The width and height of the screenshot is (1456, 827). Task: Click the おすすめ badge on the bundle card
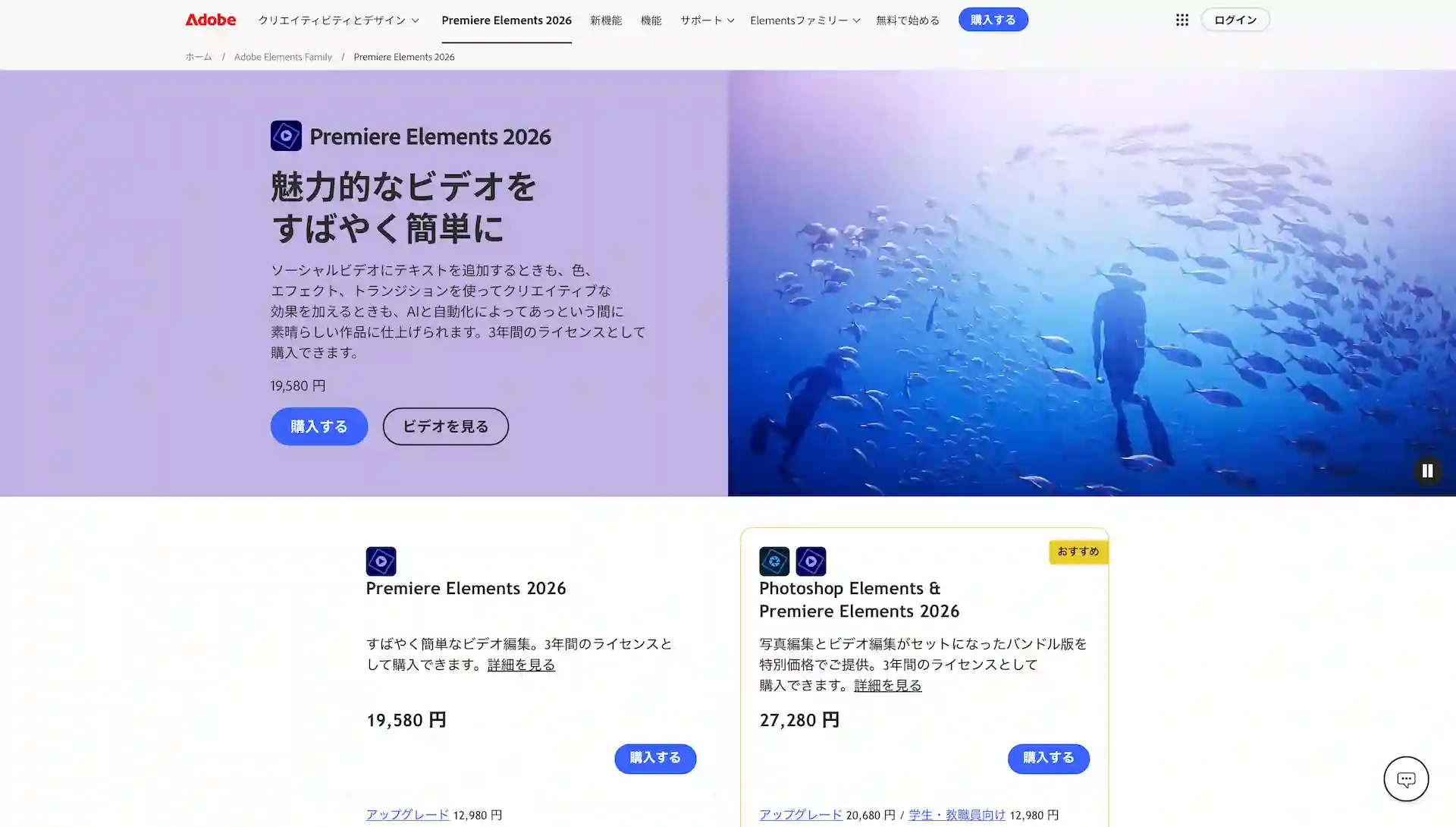(1078, 552)
